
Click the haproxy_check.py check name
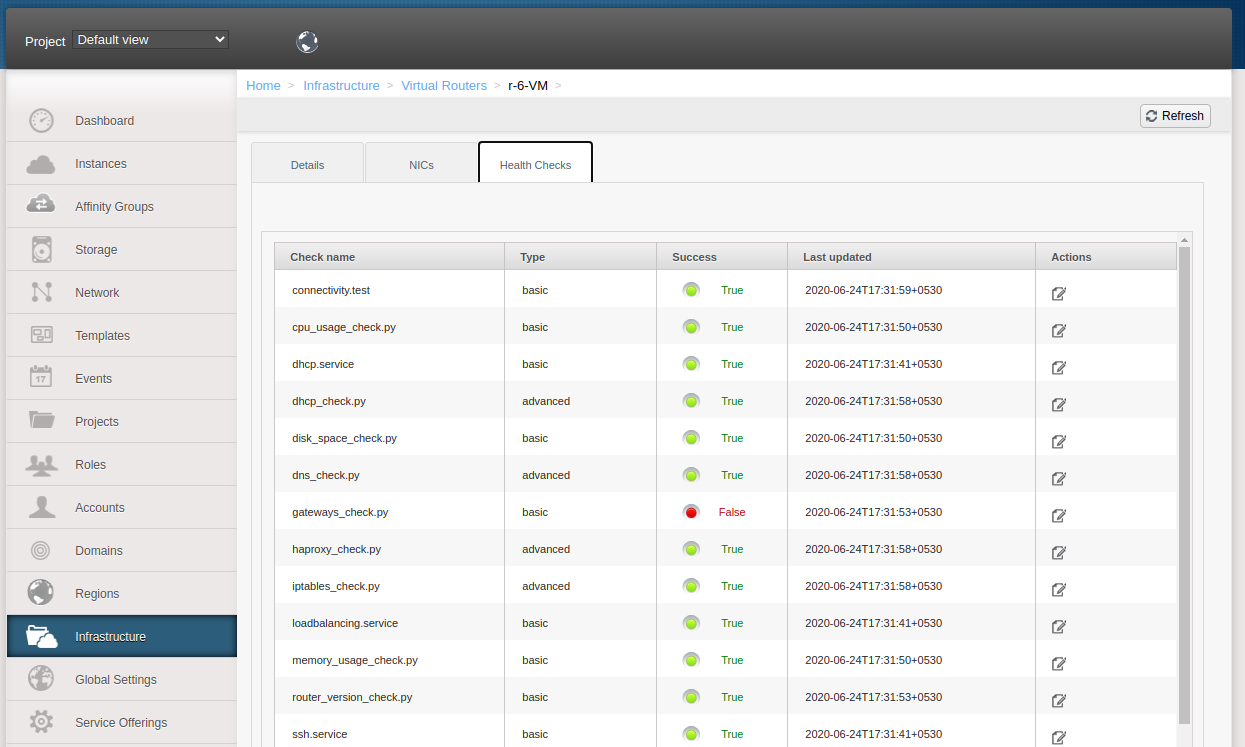tap(336, 549)
